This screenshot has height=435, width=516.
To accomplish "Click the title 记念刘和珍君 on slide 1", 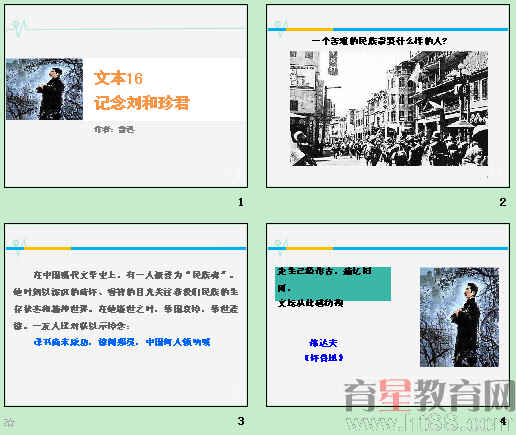I will point(142,103).
